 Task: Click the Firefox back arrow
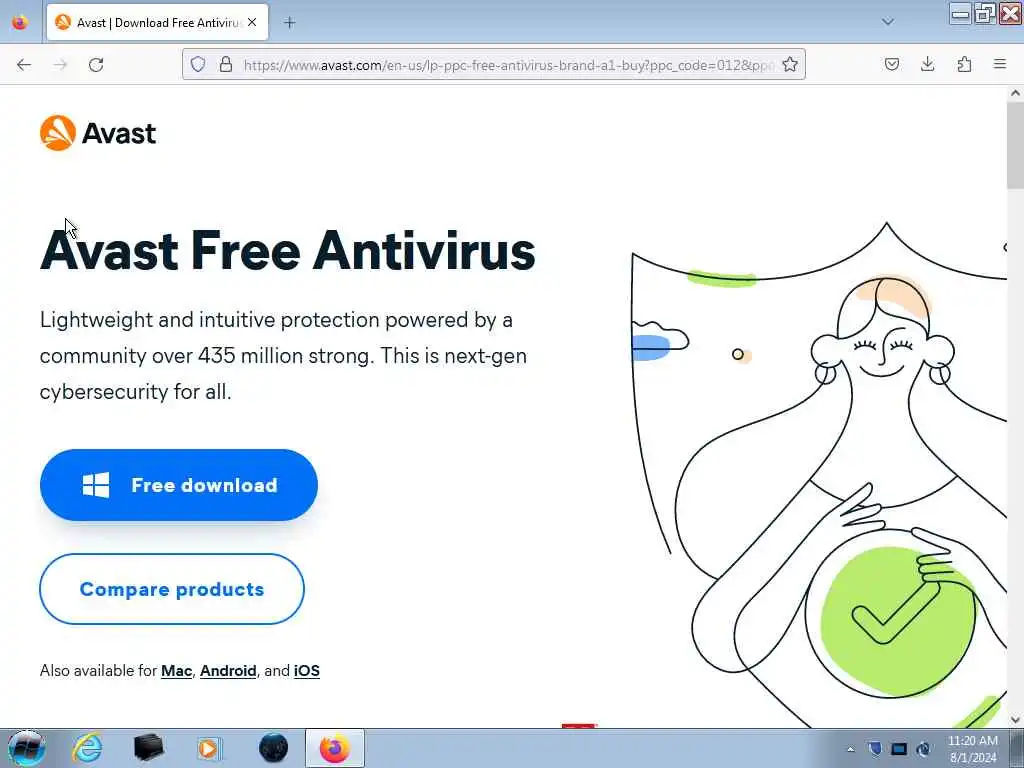click(24, 65)
